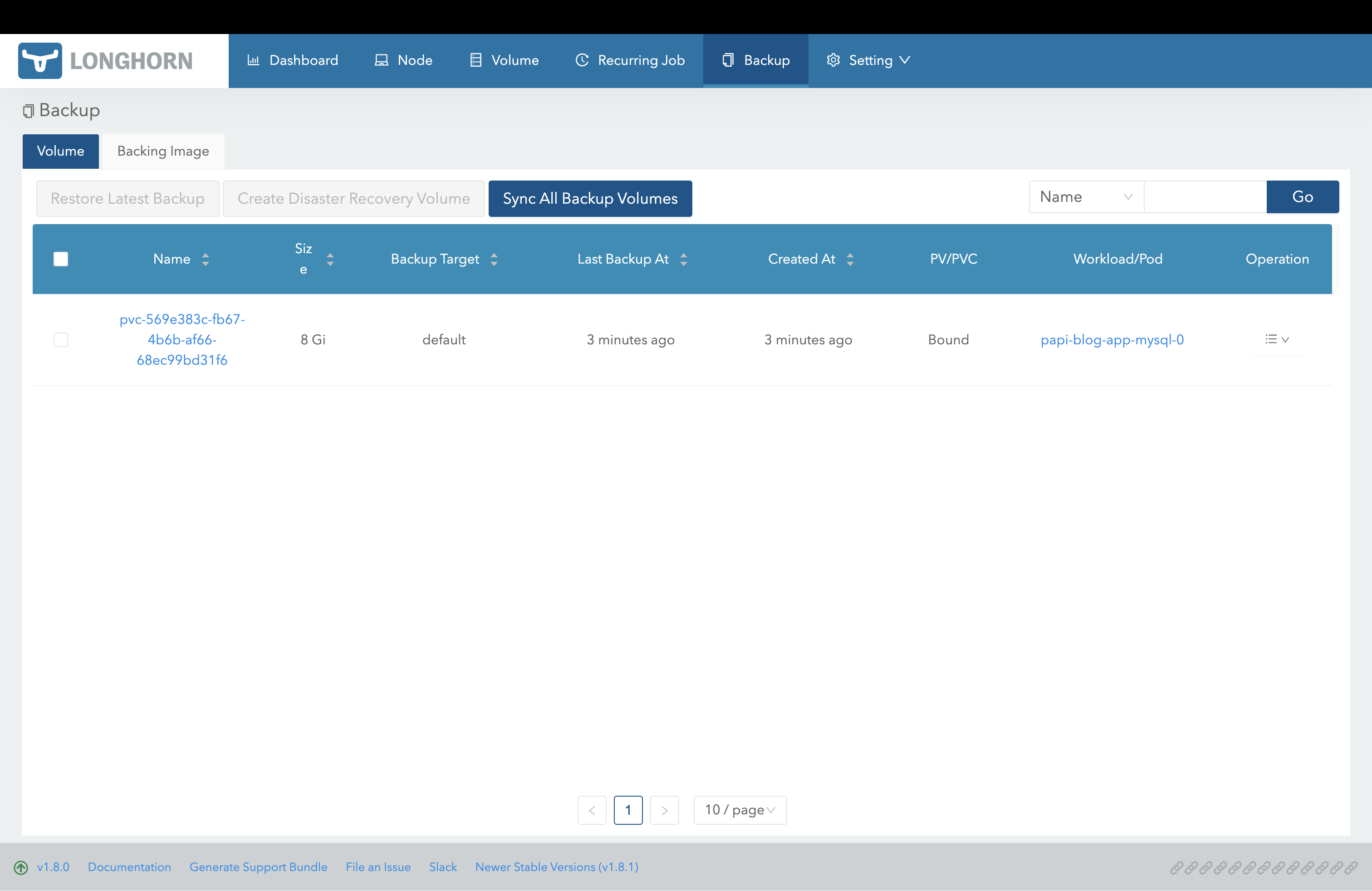Open the Name search field dropdown
This screenshot has height=891, width=1372.
coord(1086,196)
